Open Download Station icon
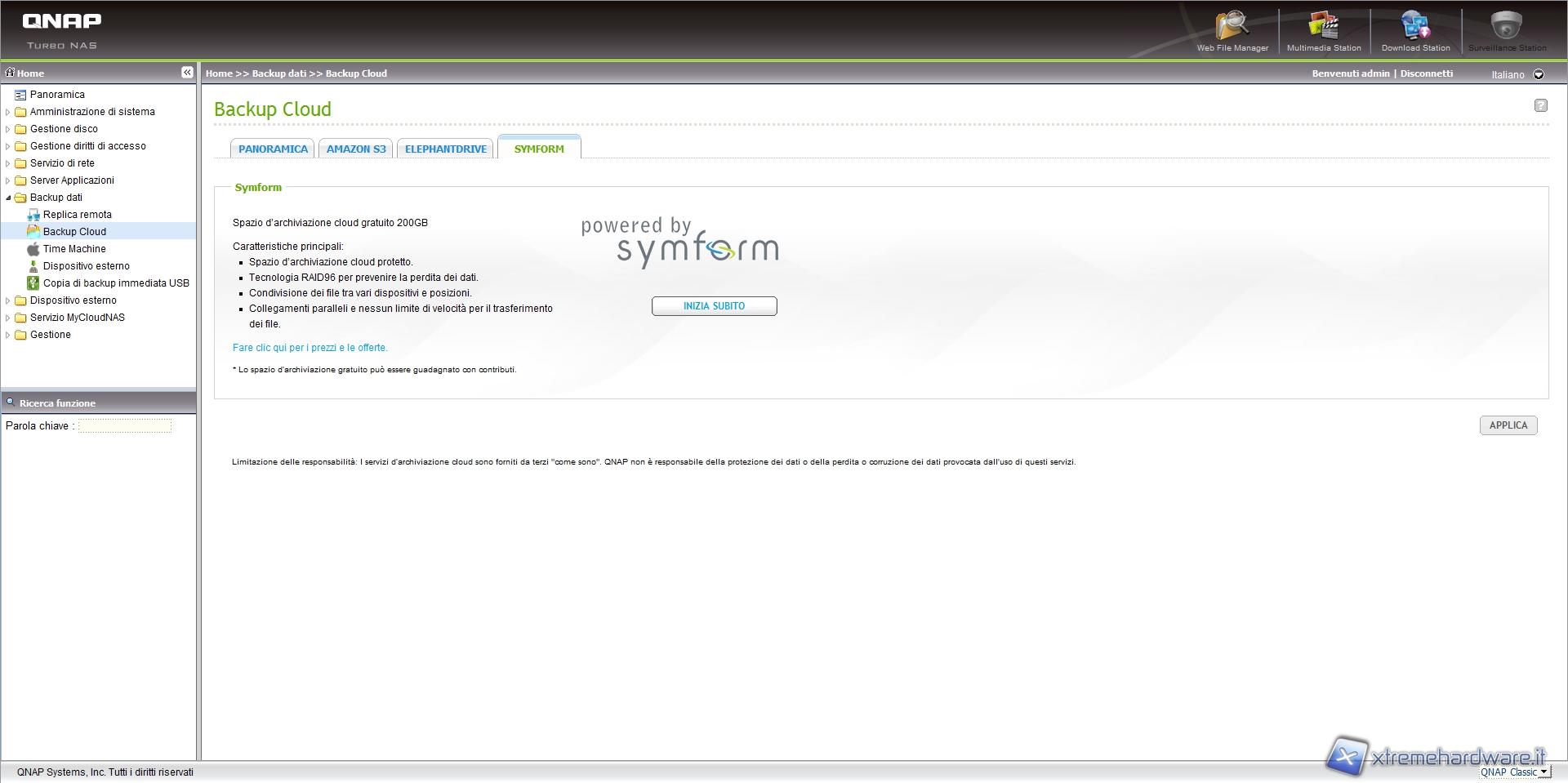 coord(1415,29)
